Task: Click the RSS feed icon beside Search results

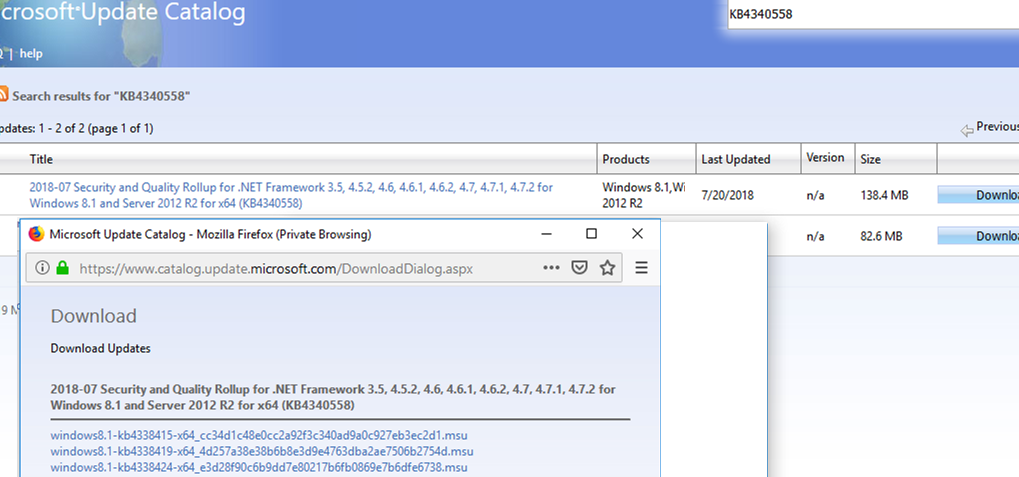Action: 3,94
